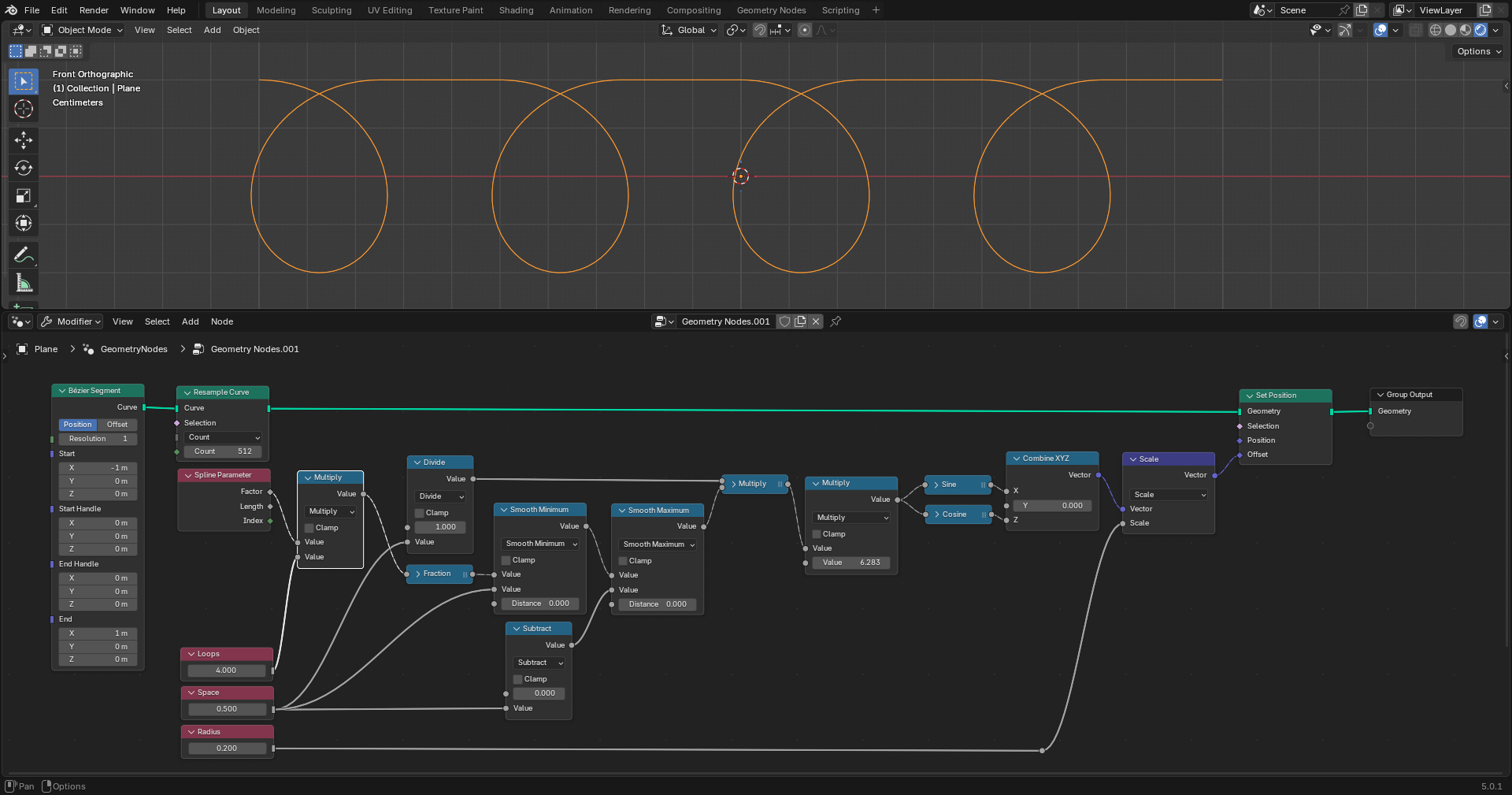Open the Count mode dropdown in Resample Curve

[223, 437]
